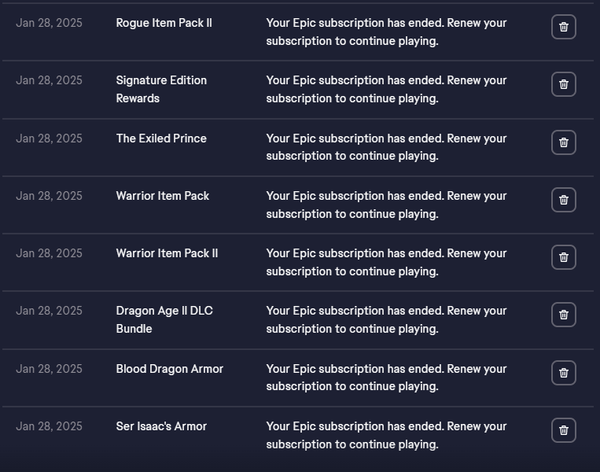Click the Blood Dragon Armor title
Screen dimensions: 600x472
tap(169, 369)
